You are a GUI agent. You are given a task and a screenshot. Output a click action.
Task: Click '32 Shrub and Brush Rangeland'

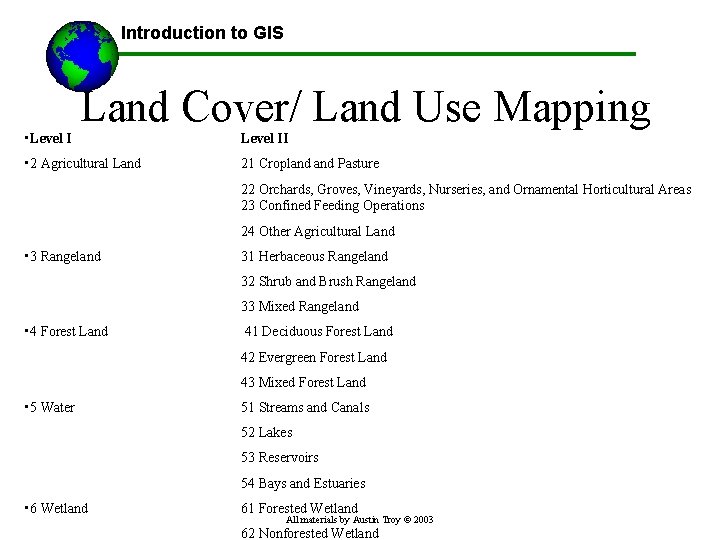[329, 281]
